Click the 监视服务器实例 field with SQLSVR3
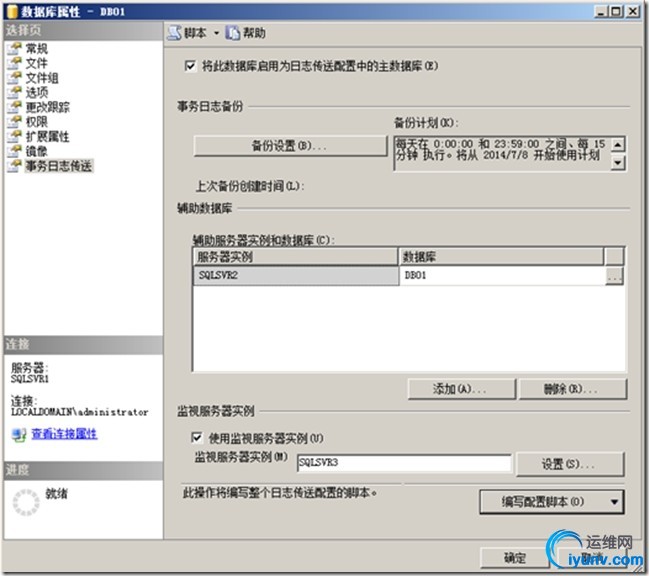The image size is (649, 576). (404, 463)
